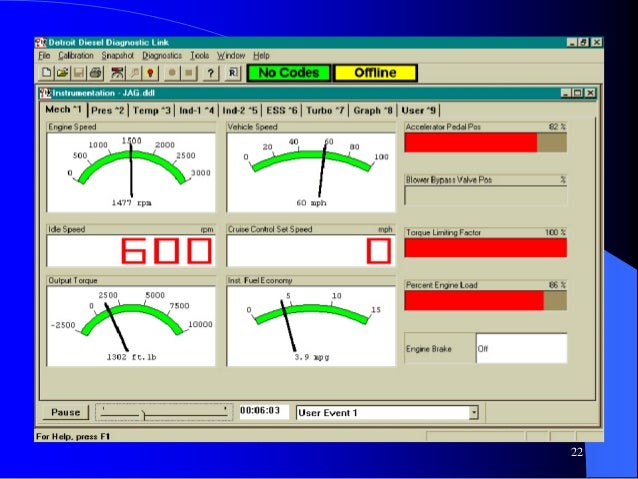Click the Save diskette toolbar icon
The width and height of the screenshot is (638, 479).
(78, 73)
